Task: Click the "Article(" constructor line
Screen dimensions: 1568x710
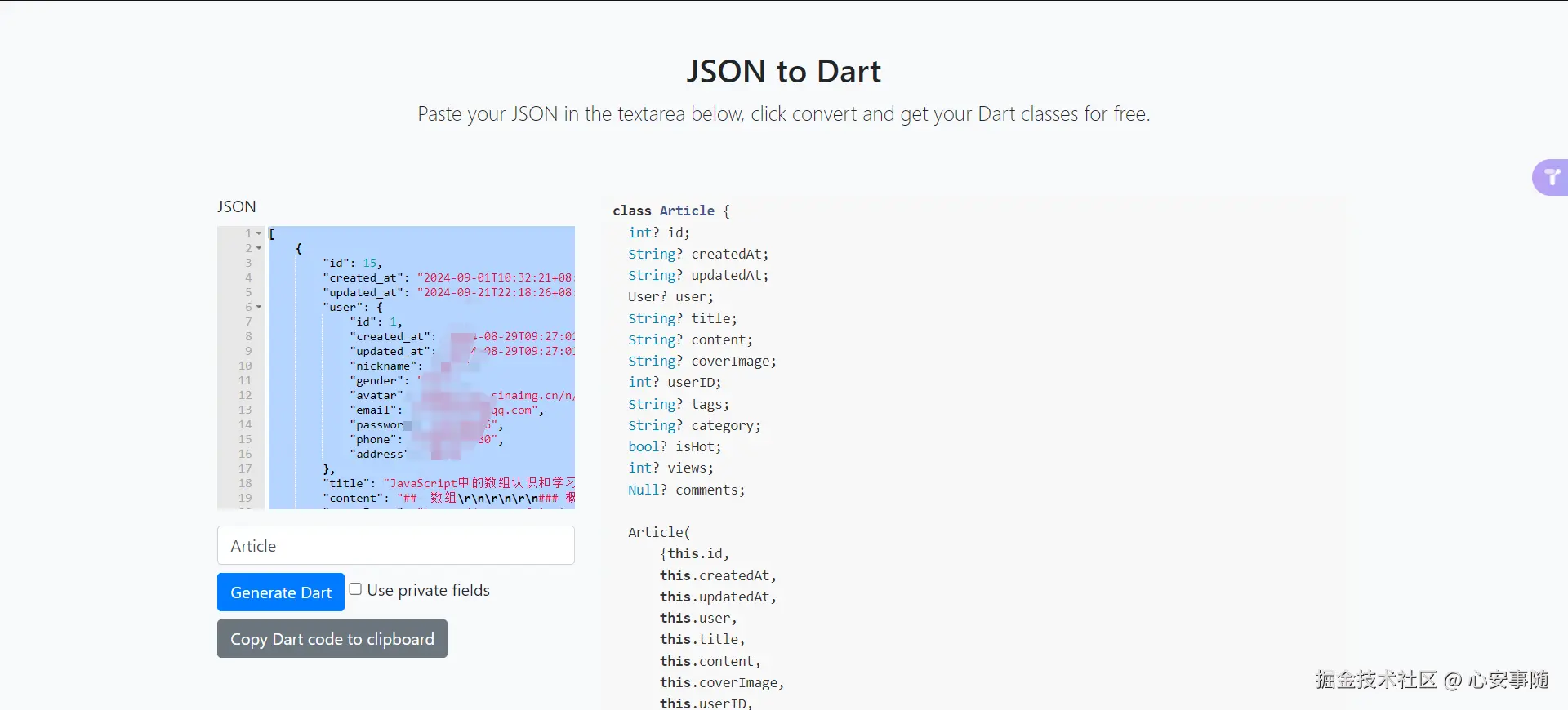Action: [659, 532]
